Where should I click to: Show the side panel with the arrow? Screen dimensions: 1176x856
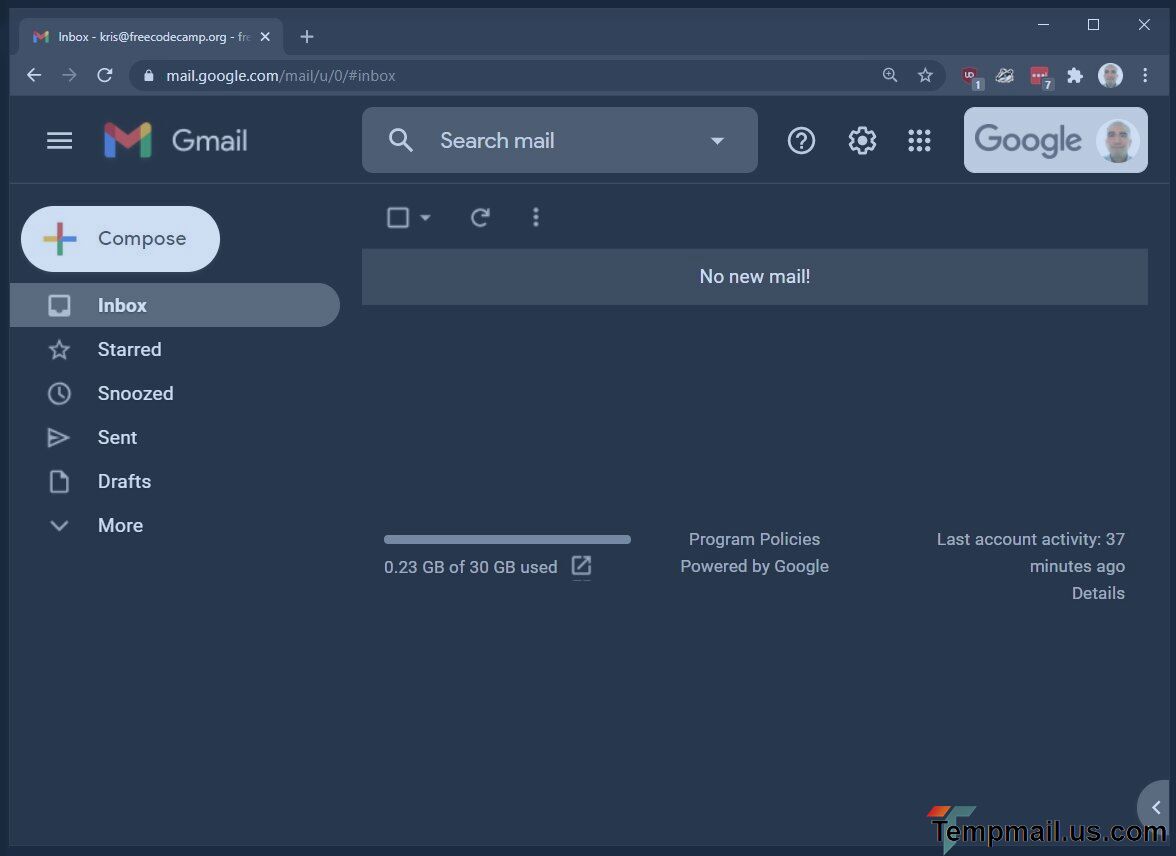[1156, 807]
